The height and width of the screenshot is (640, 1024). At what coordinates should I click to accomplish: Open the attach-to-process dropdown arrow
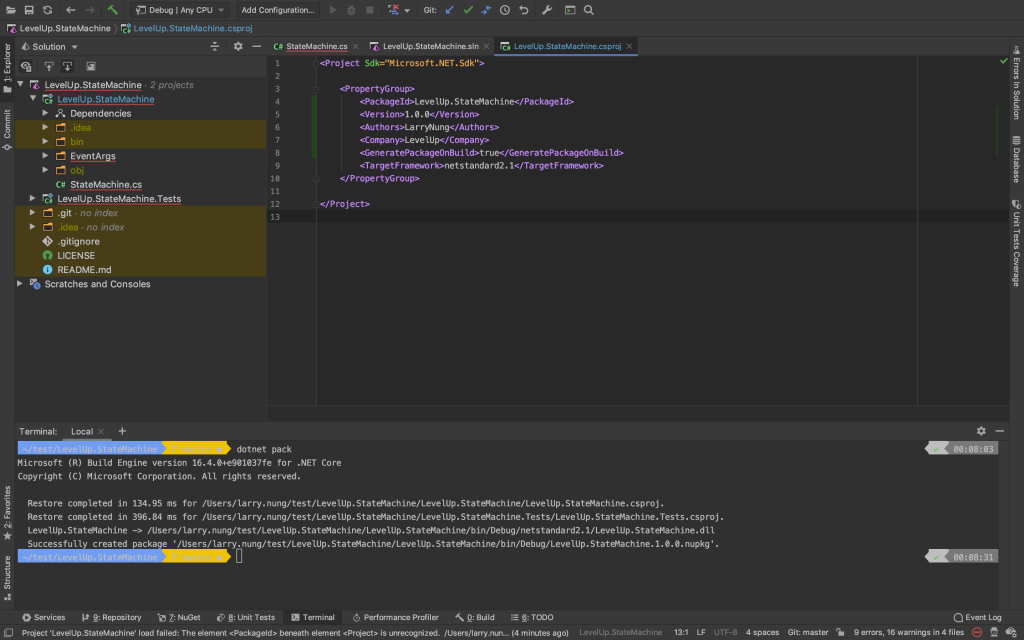click(407, 10)
